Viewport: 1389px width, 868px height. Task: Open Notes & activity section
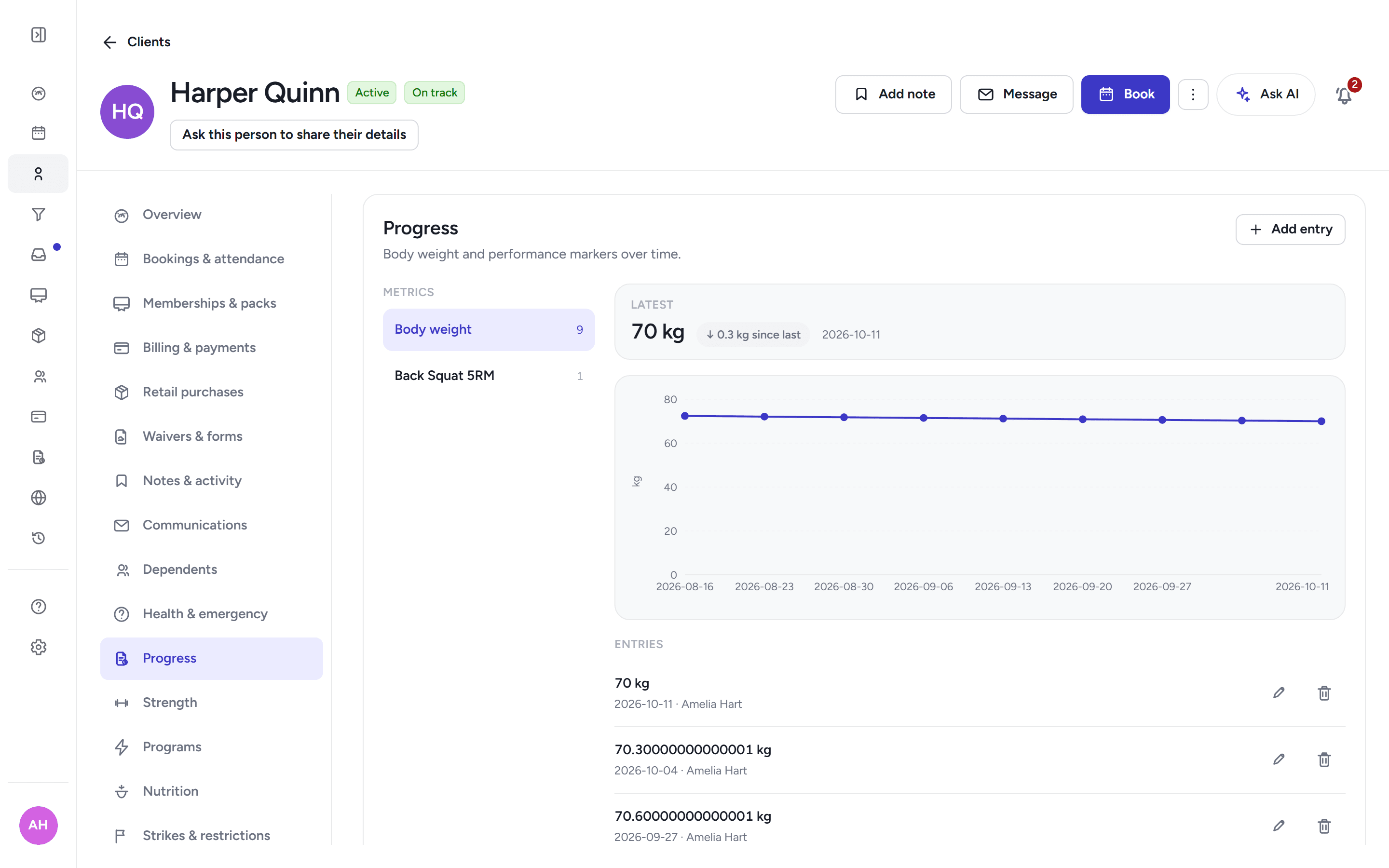tap(211, 480)
